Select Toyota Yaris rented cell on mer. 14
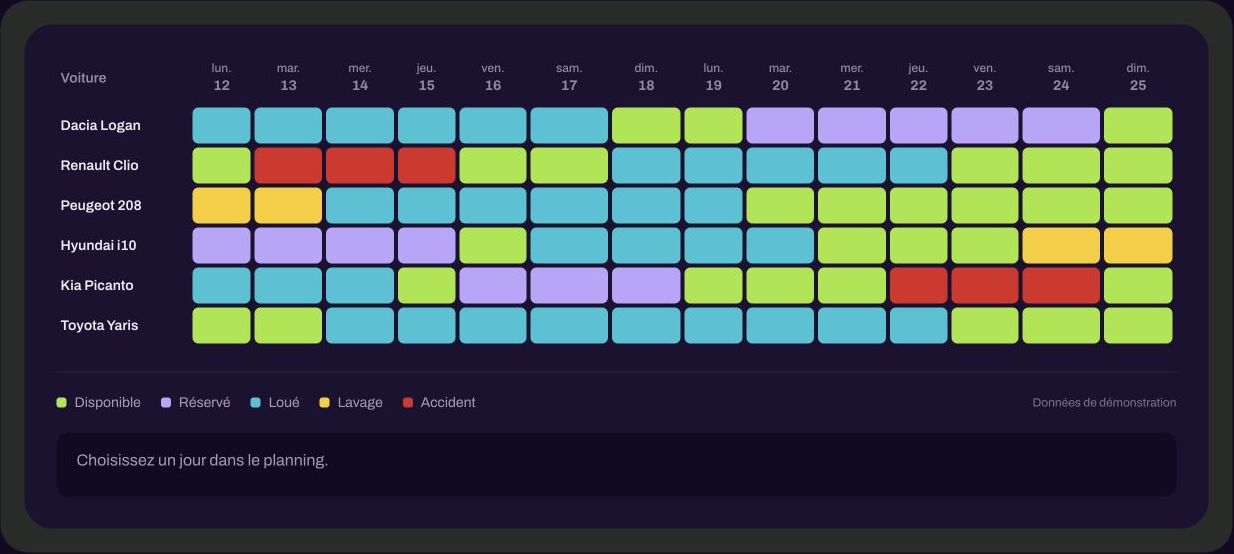 (x=360, y=326)
